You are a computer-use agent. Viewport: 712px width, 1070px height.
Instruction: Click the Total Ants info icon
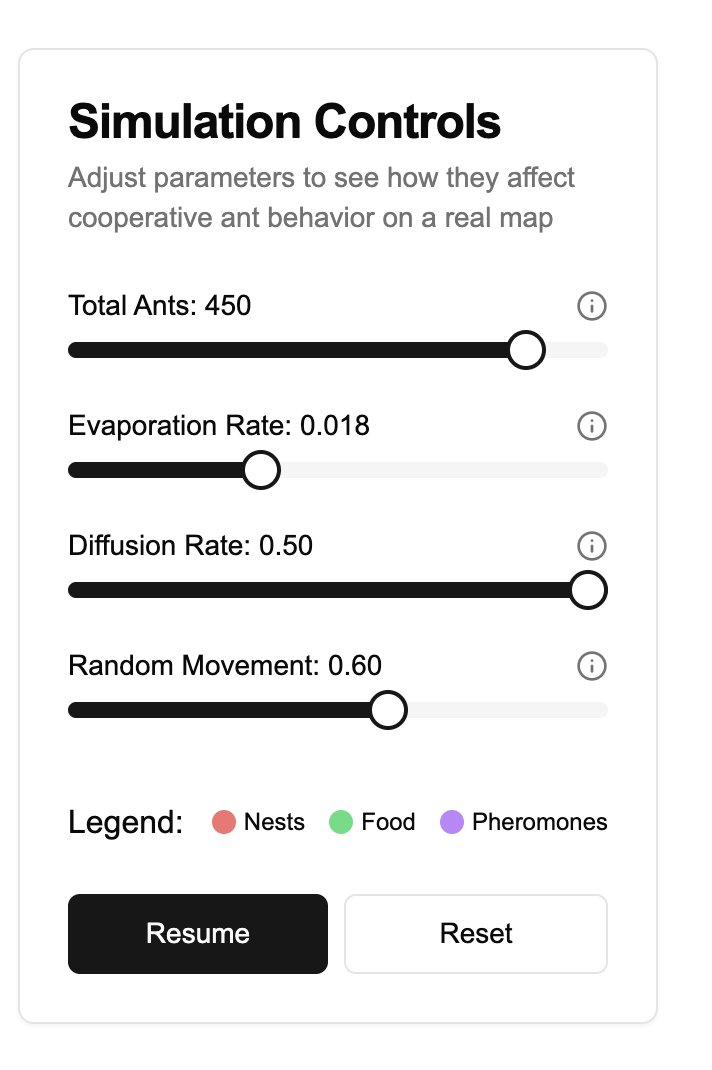(x=591, y=306)
